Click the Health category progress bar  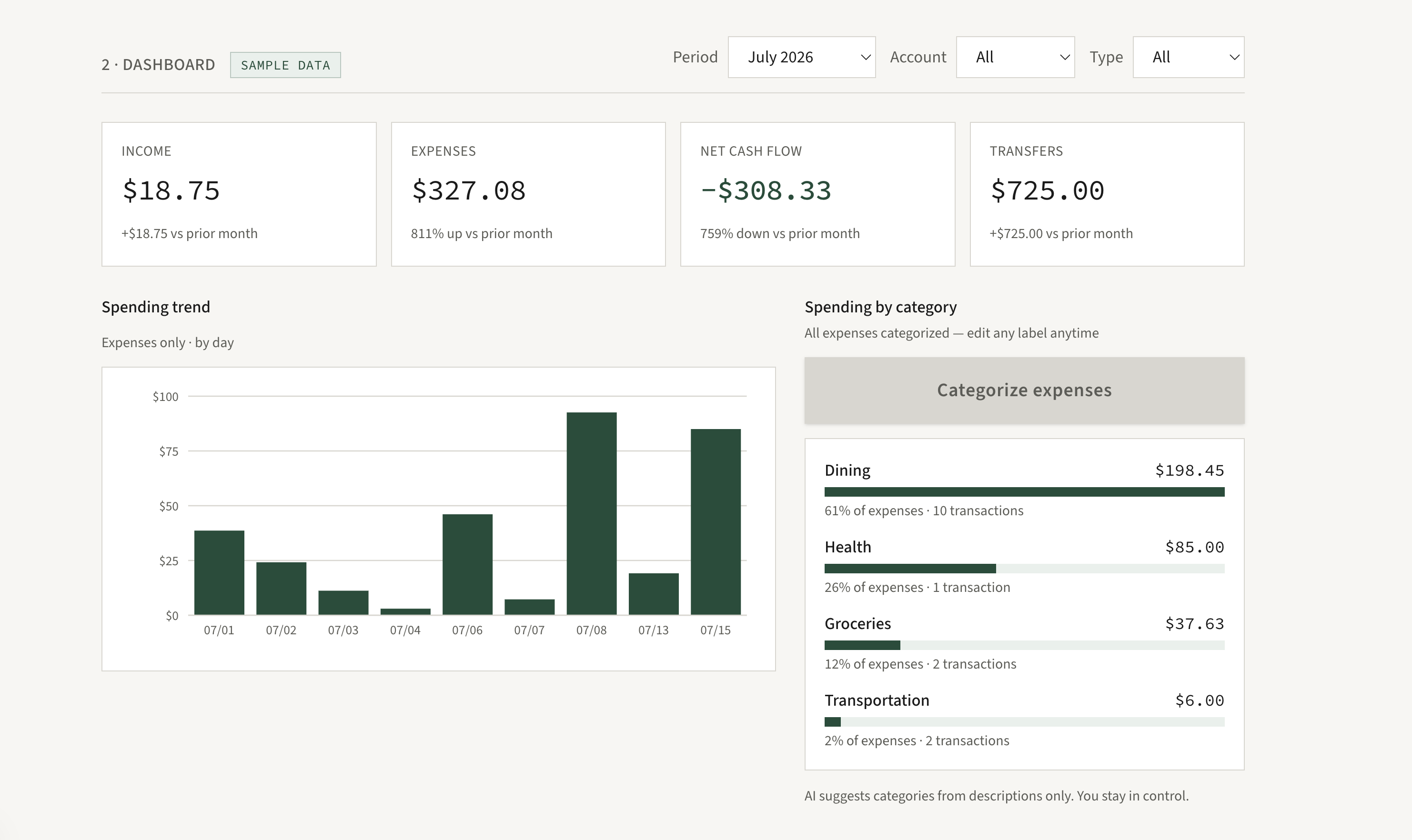click(x=1024, y=568)
